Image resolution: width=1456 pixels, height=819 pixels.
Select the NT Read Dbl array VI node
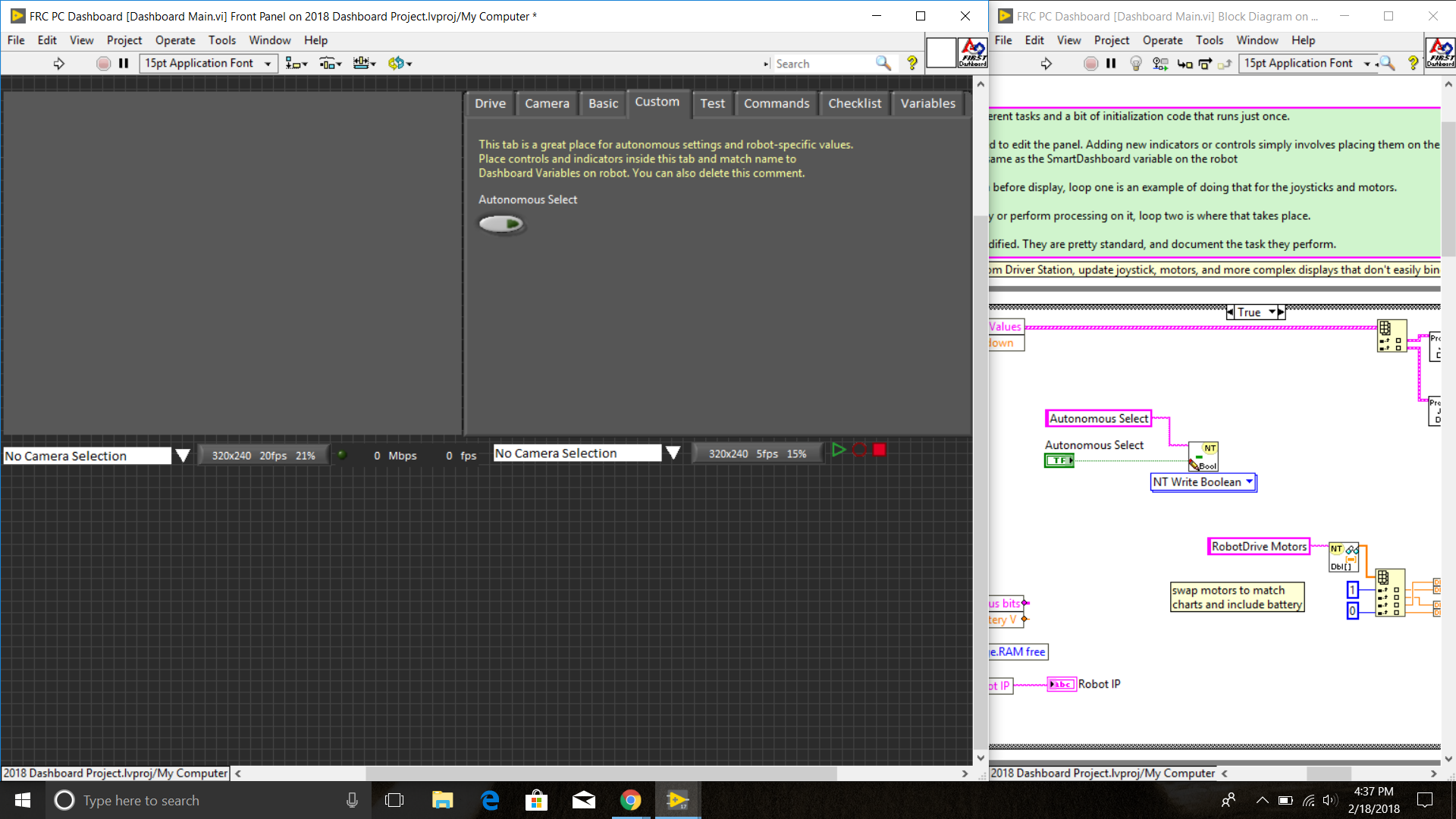tap(1344, 557)
